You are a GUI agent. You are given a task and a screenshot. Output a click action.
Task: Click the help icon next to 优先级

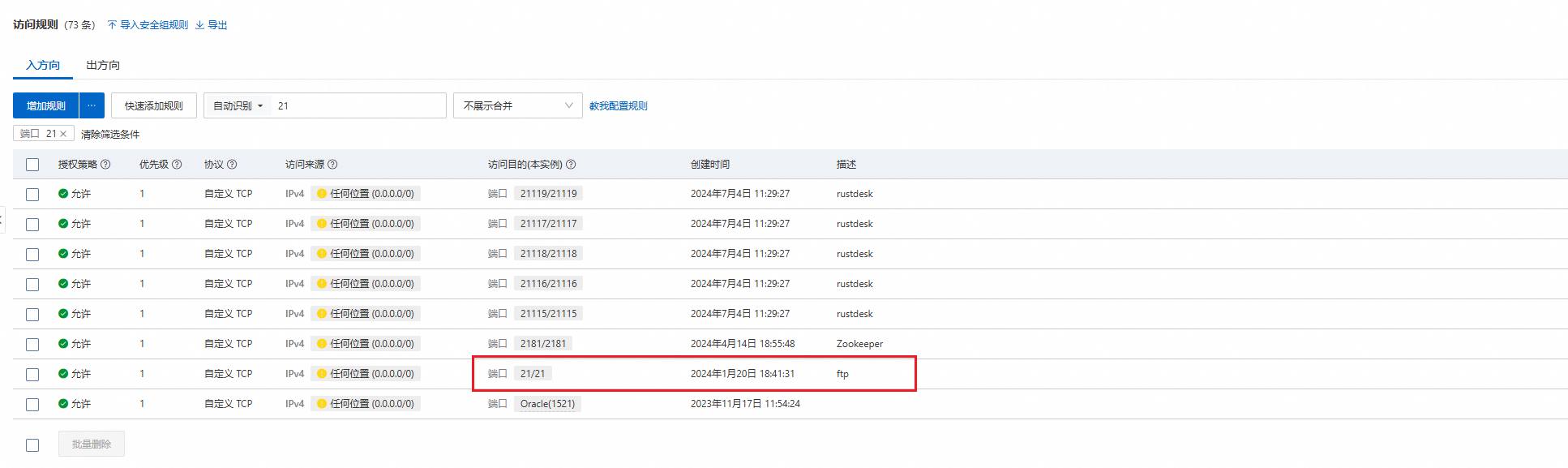(x=177, y=165)
